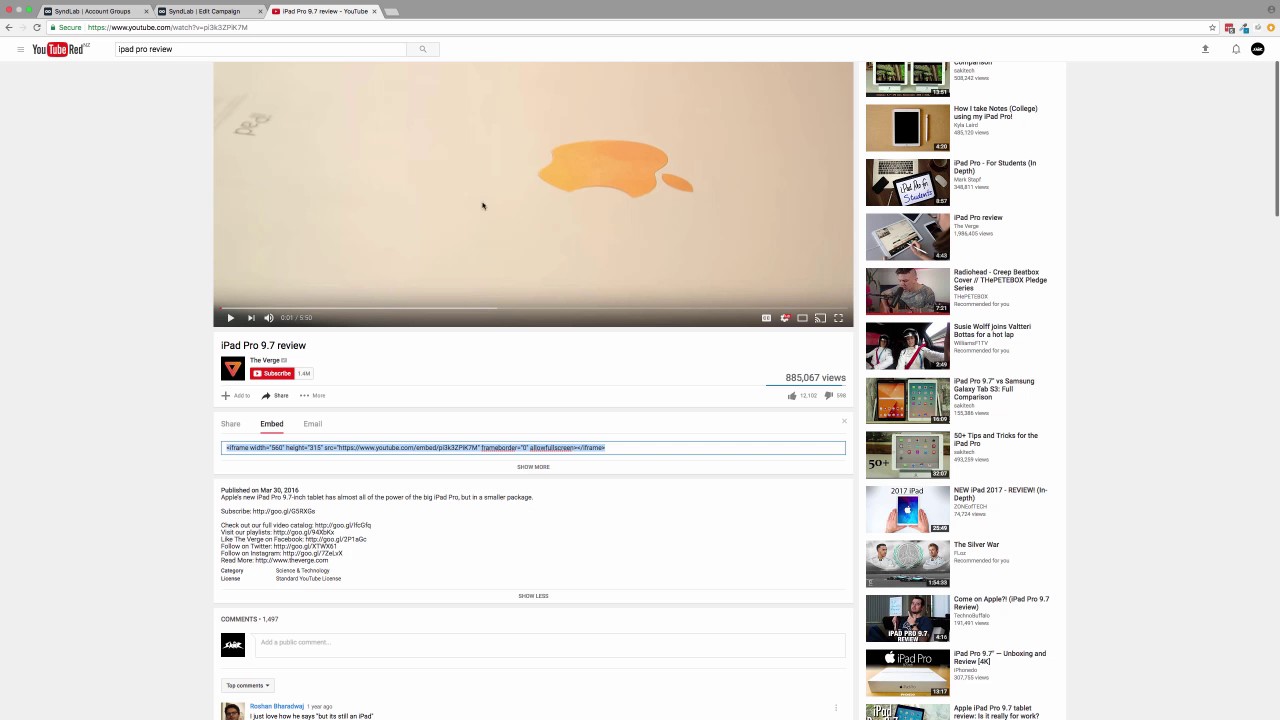1280x720 pixels.
Task: Go to YouTube Red home logo
Action: (x=61, y=49)
